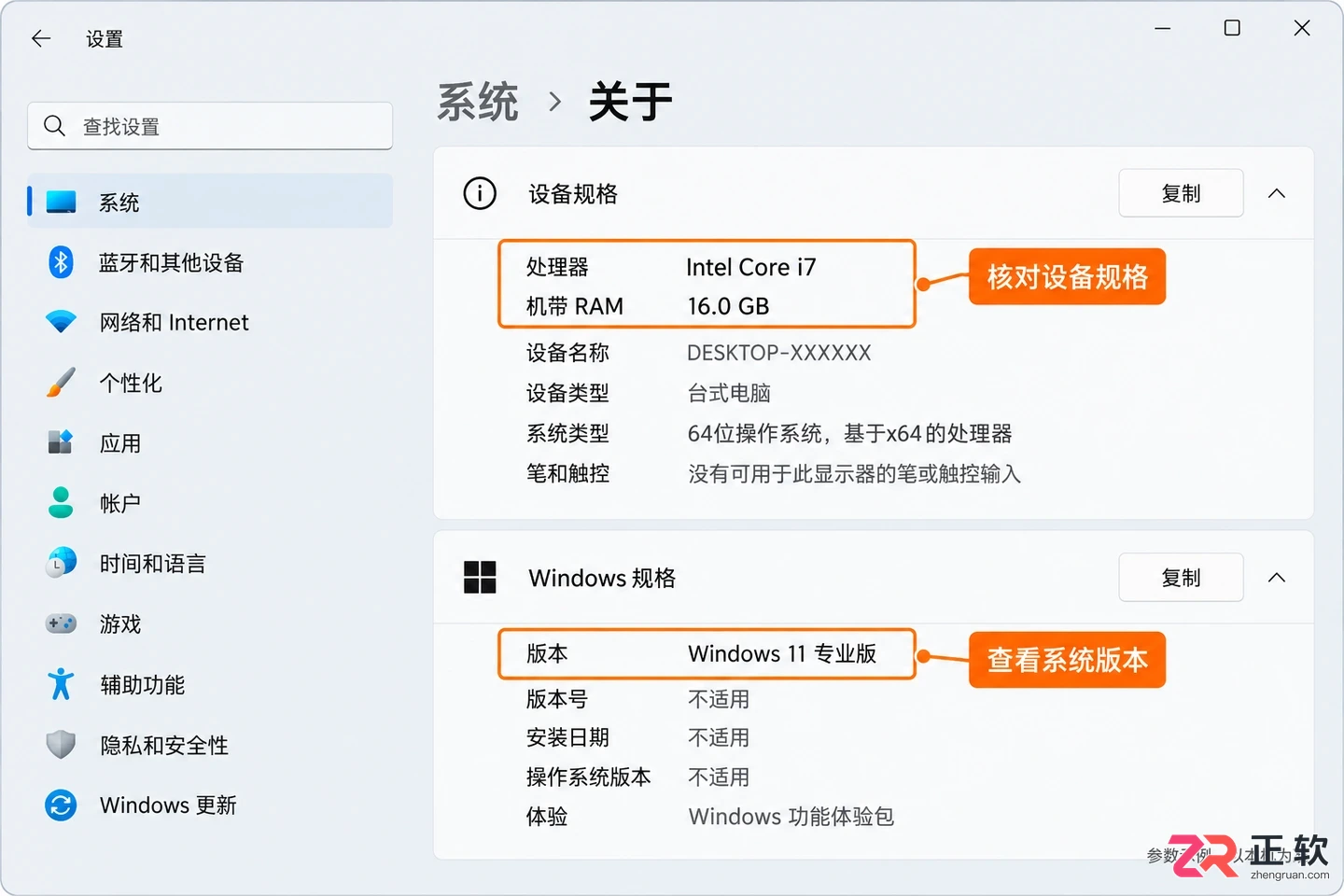Click the gamepad icon for 游戏

(62, 623)
